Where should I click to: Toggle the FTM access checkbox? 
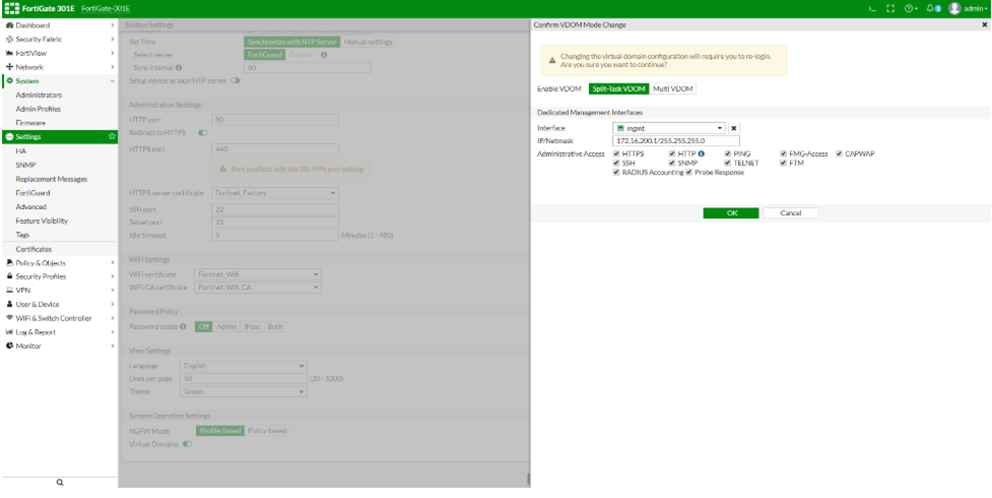(783, 163)
